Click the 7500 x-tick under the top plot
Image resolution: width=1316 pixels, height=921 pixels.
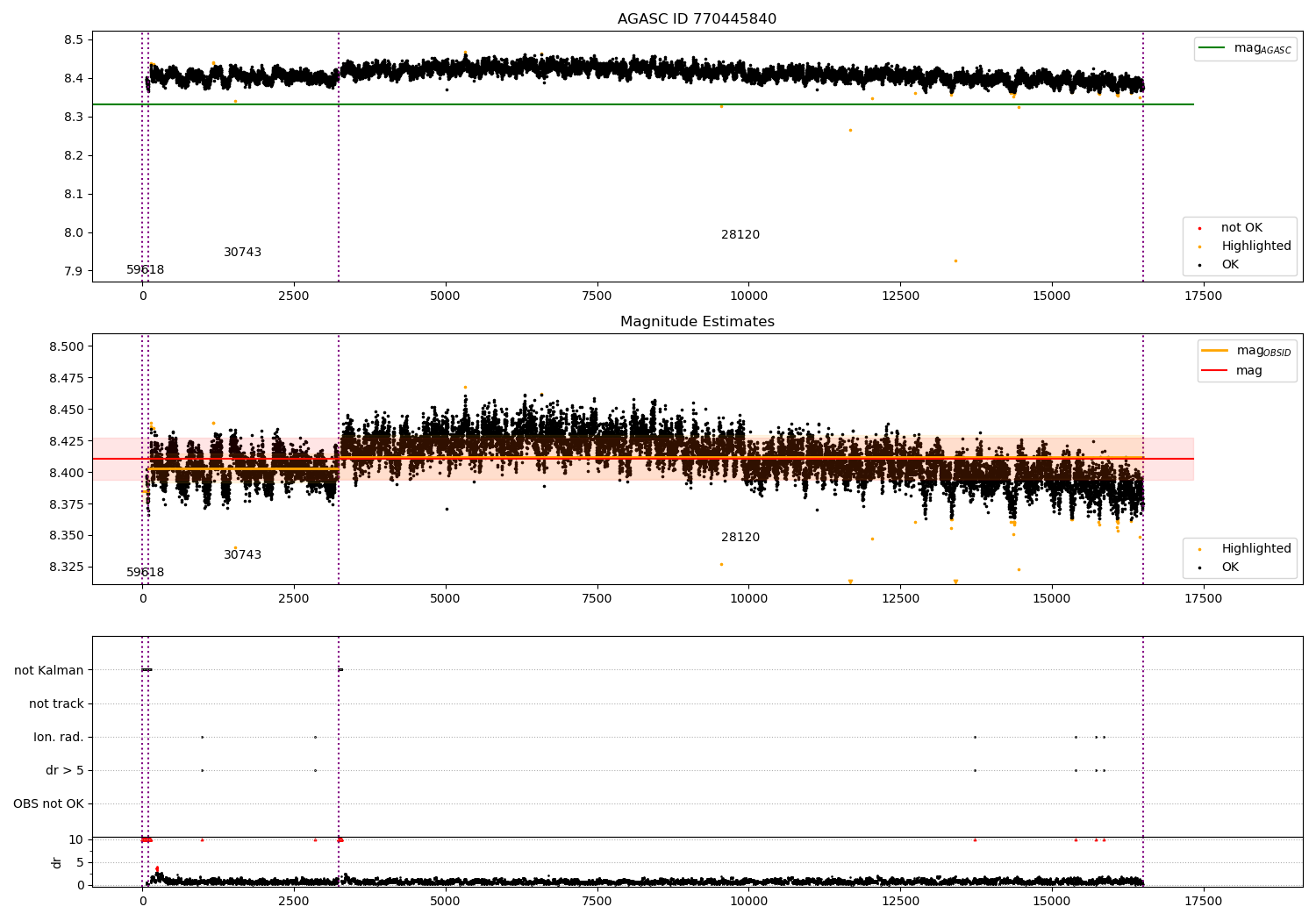click(x=597, y=296)
